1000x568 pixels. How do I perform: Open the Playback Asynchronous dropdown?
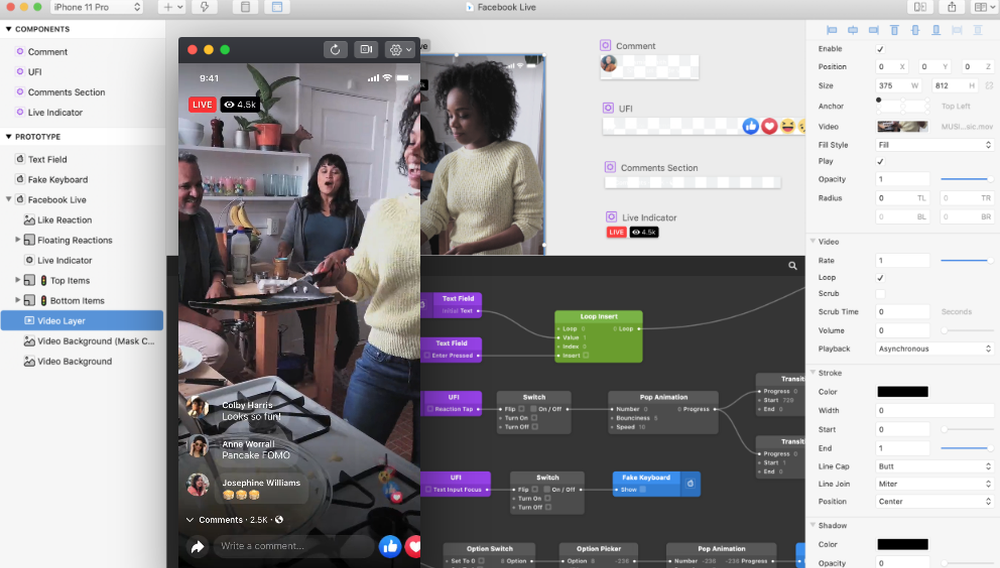tap(935, 349)
